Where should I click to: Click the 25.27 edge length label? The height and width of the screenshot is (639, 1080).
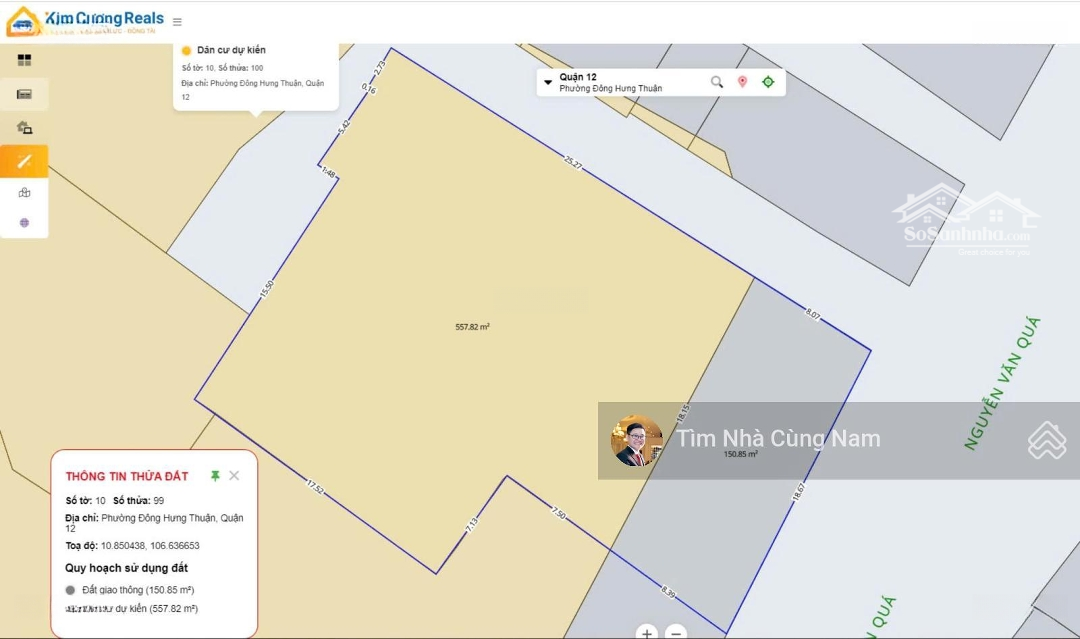pos(573,163)
